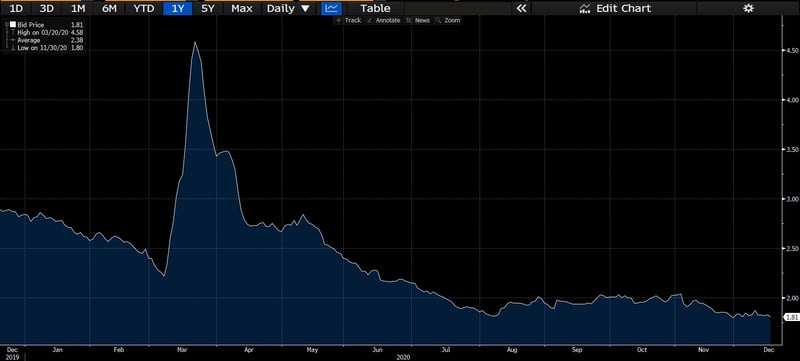Screen dimensions: 800x361
Task: Click the Mar x-axis label
Action: (183, 350)
